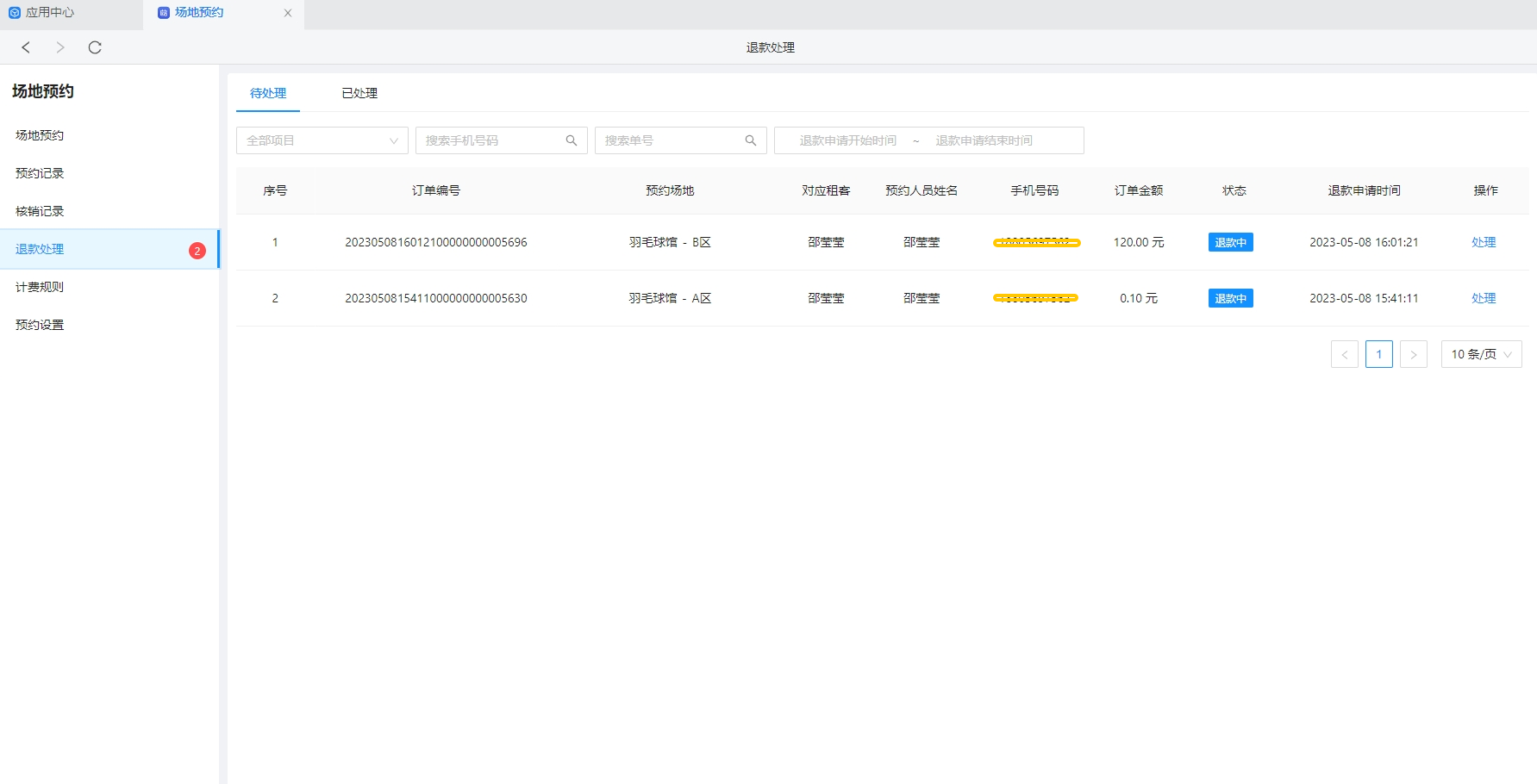This screenshot has height=784, width=1537.
Task: Click 处理 for the 0.10 元 order
Action: pyautogui.click(x=1484, y=298)
